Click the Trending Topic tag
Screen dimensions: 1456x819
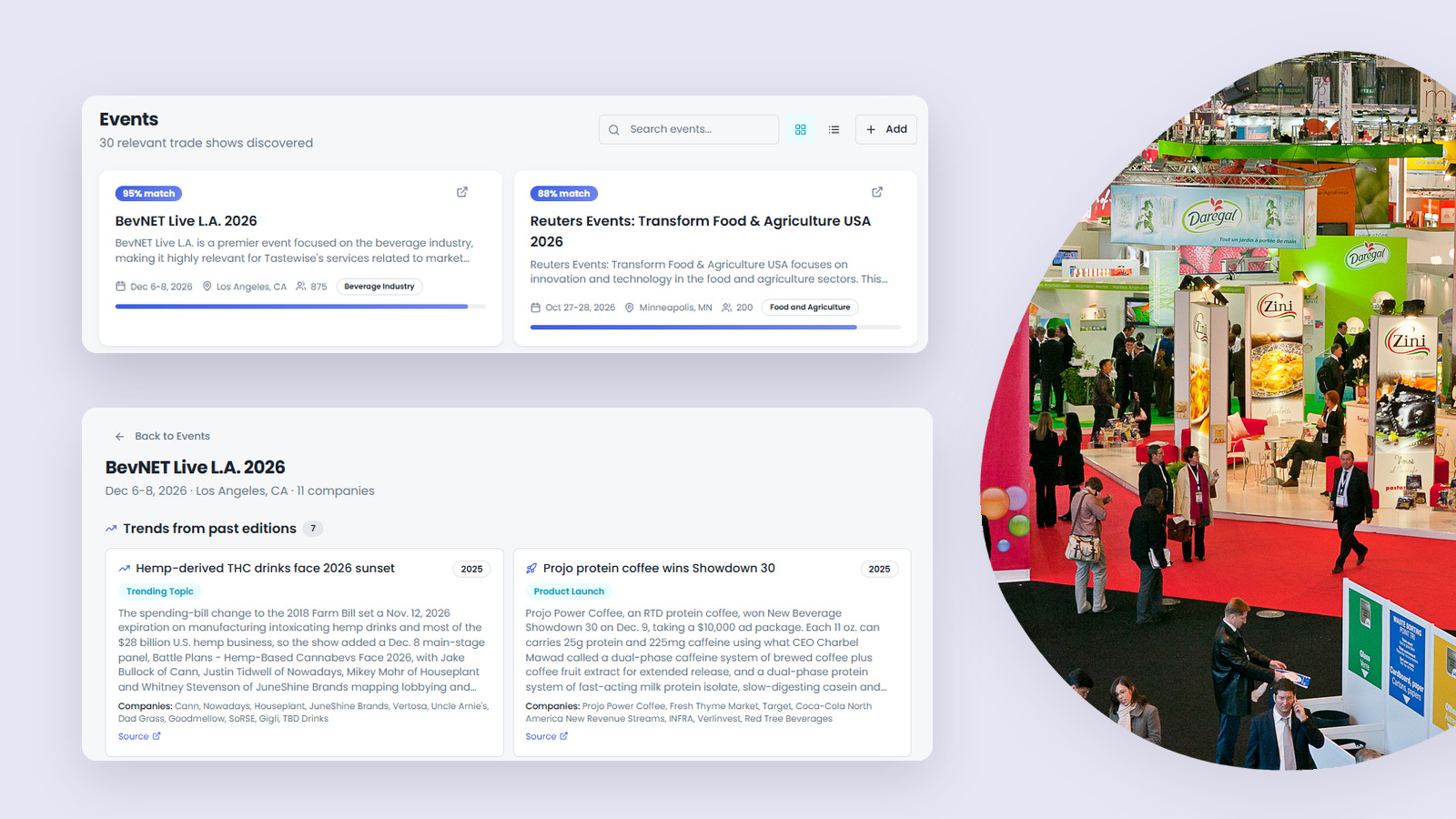(159, 591)
